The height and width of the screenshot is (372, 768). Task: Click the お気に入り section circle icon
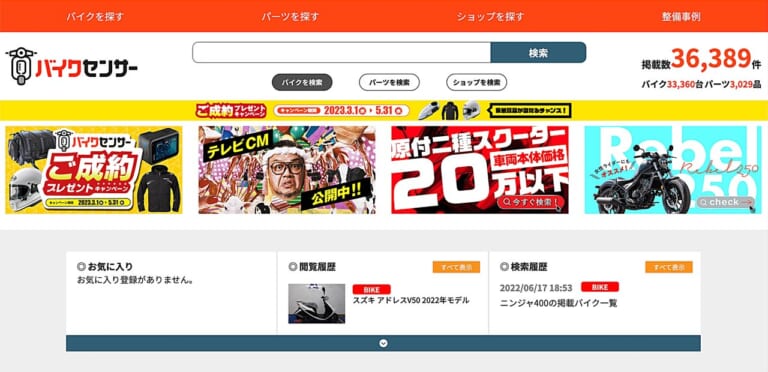click(81, 267)
